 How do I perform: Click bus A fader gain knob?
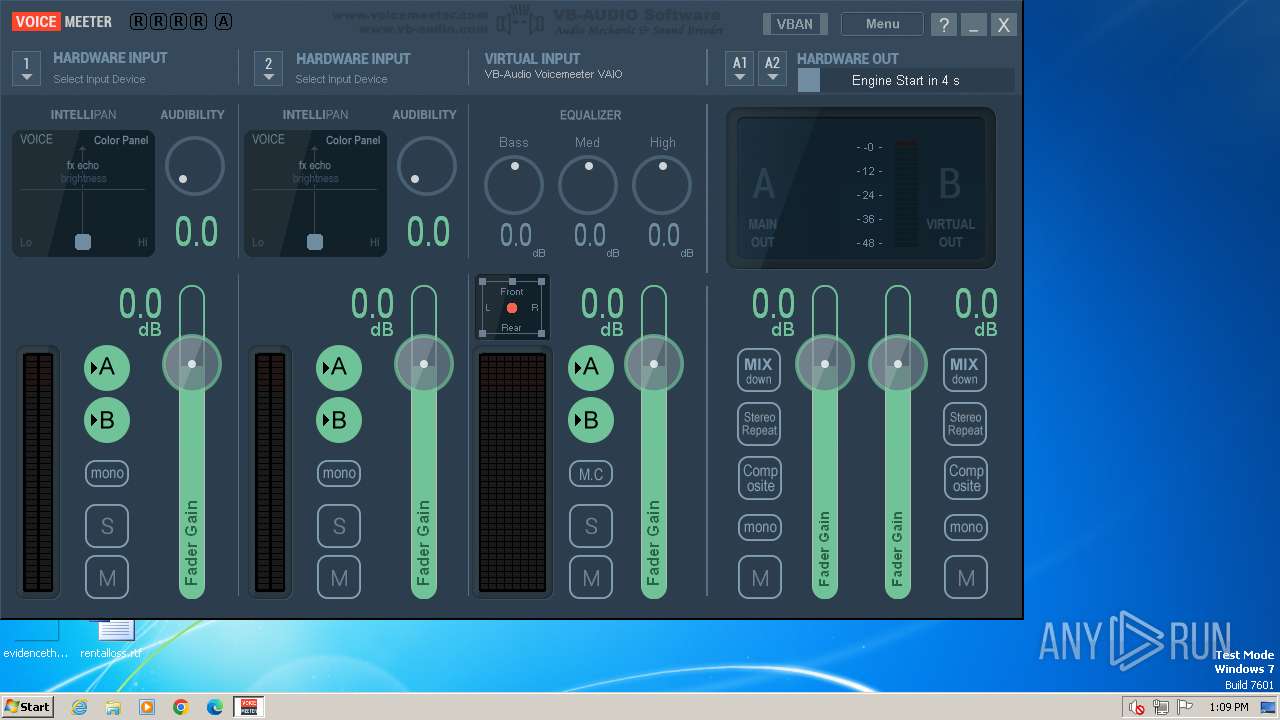coord(825,364)
